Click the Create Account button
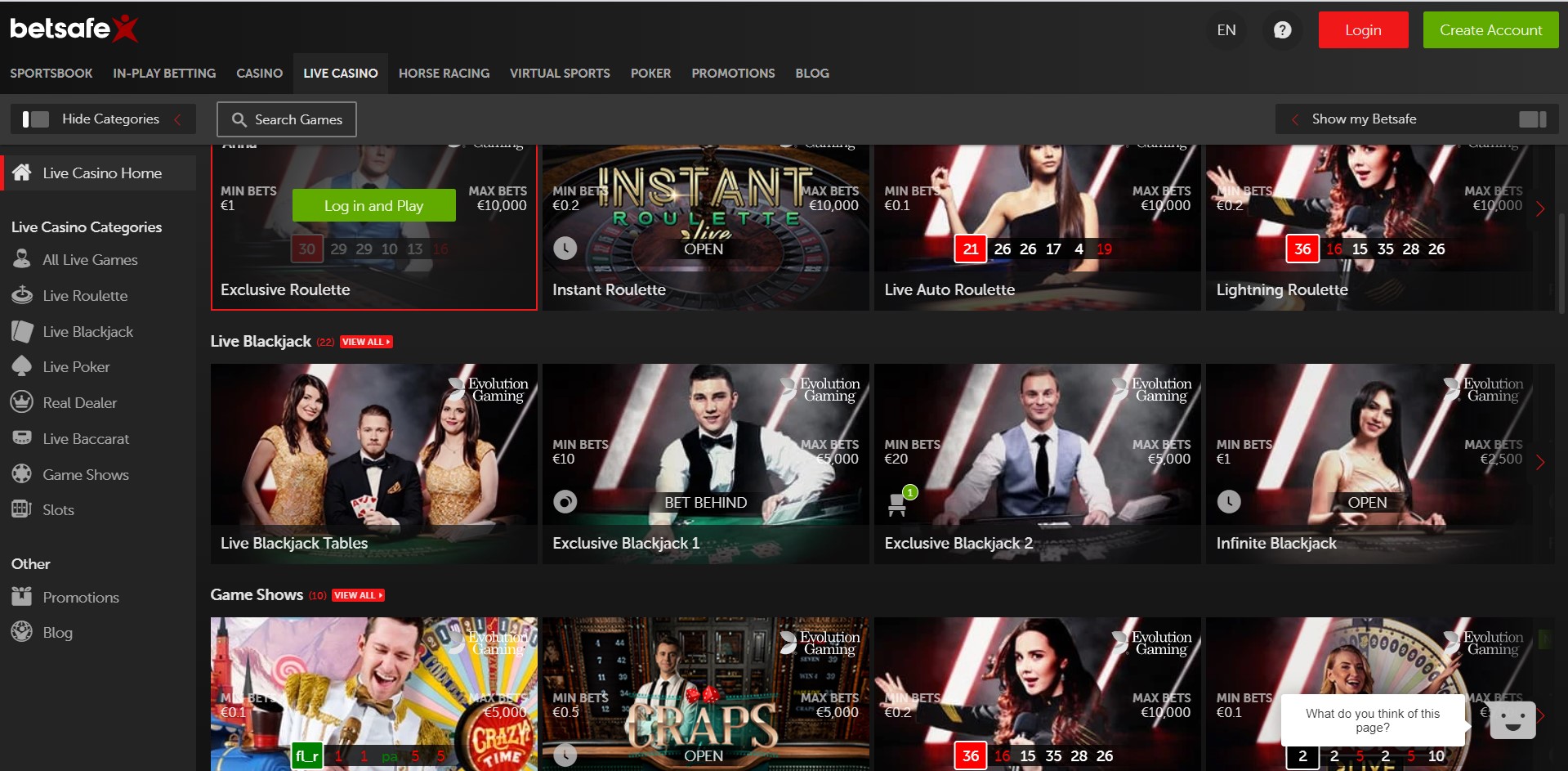 [x=1490, y=30]
